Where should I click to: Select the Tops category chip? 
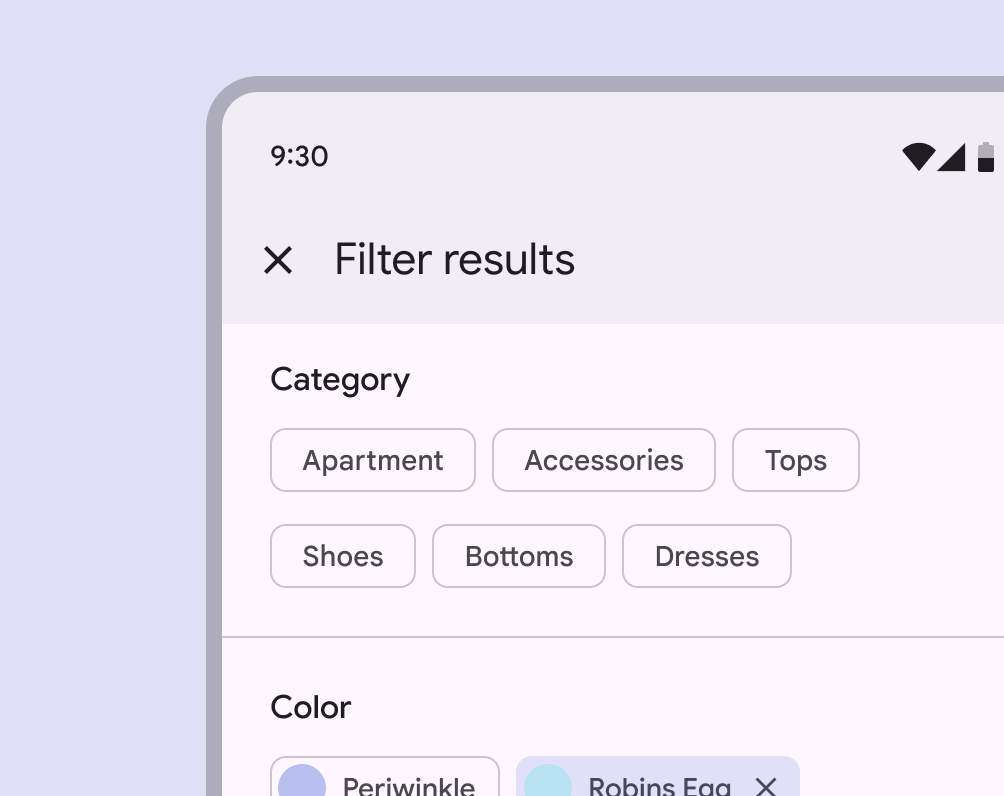[796, 460]
